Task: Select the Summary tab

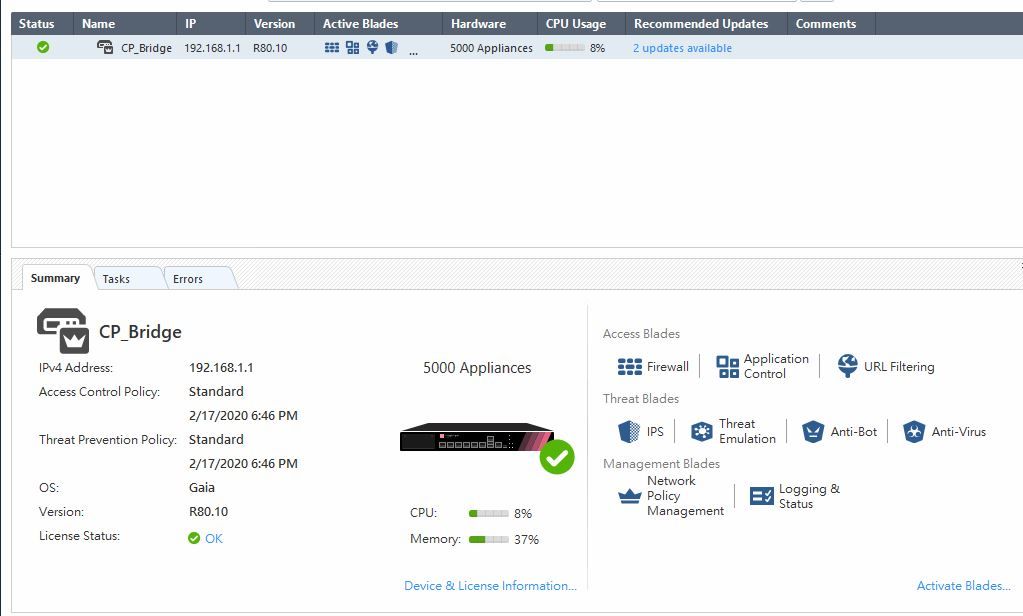Action: 55,278
